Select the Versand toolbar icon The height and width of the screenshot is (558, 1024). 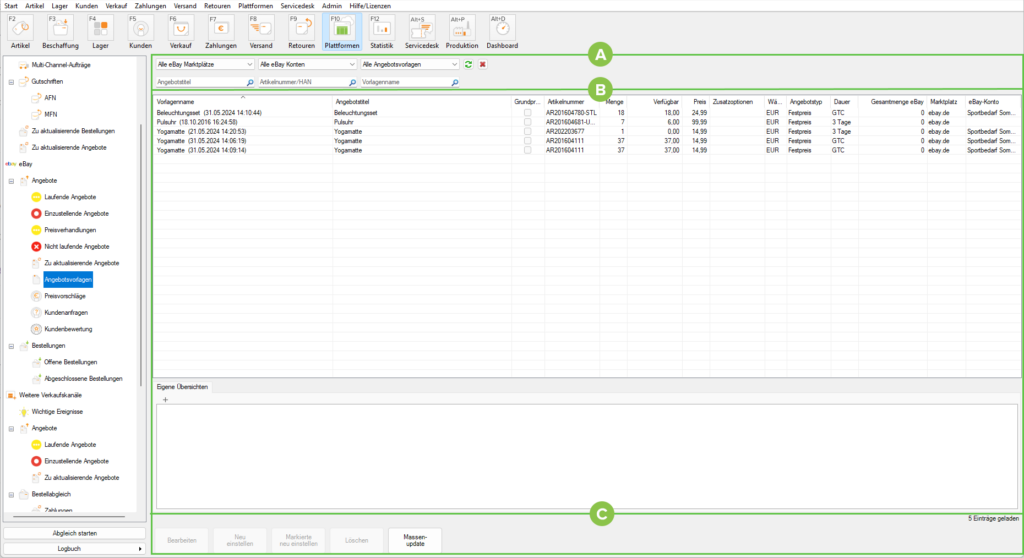(261, 32)
